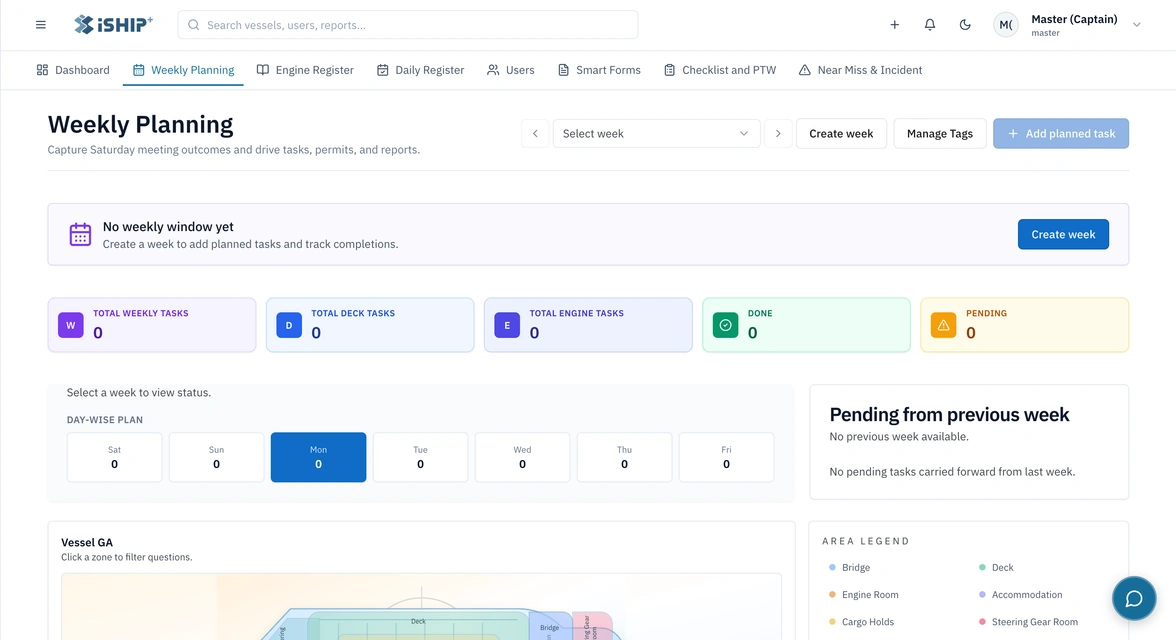Go to next week chevron

tap(778, 134)
